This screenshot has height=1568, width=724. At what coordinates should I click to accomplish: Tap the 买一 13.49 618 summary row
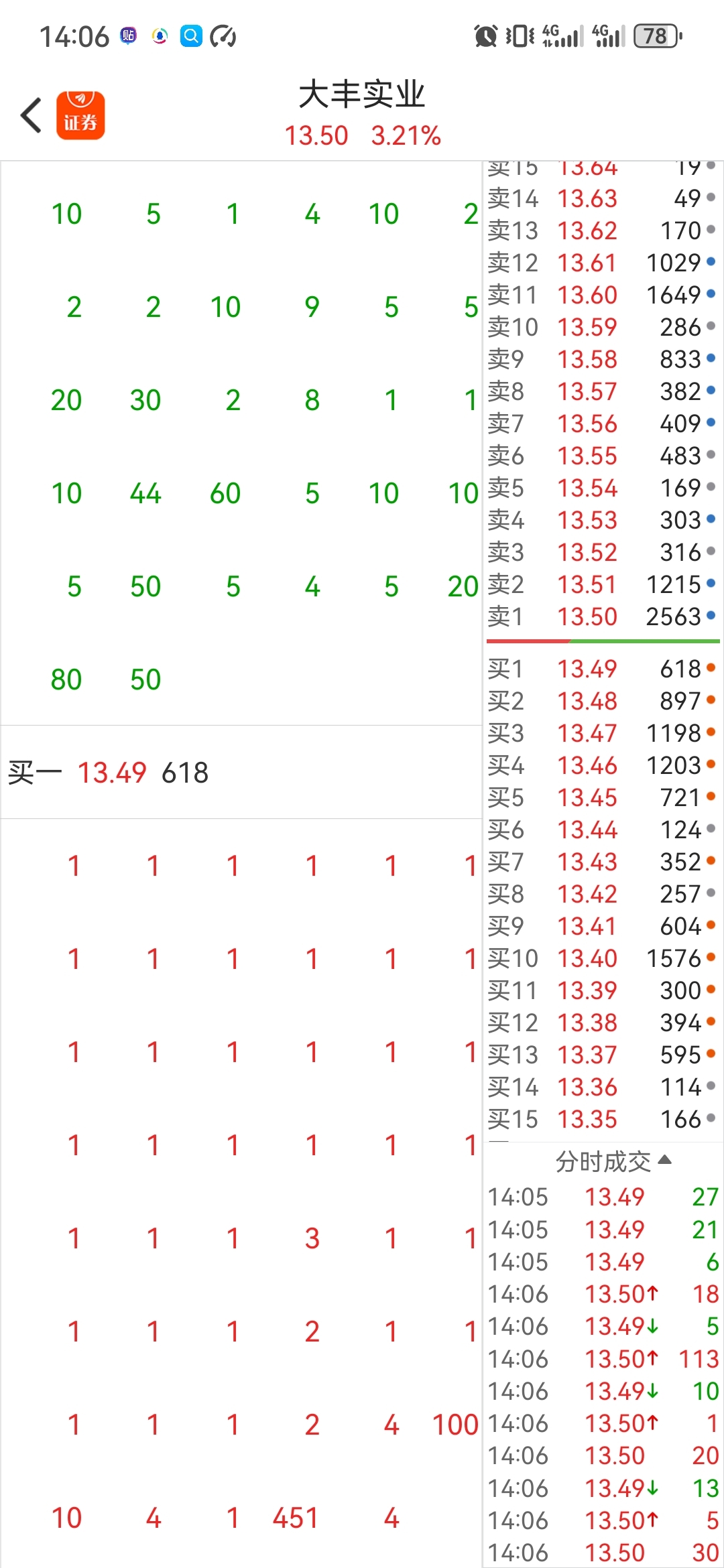(x=241, y=772)
